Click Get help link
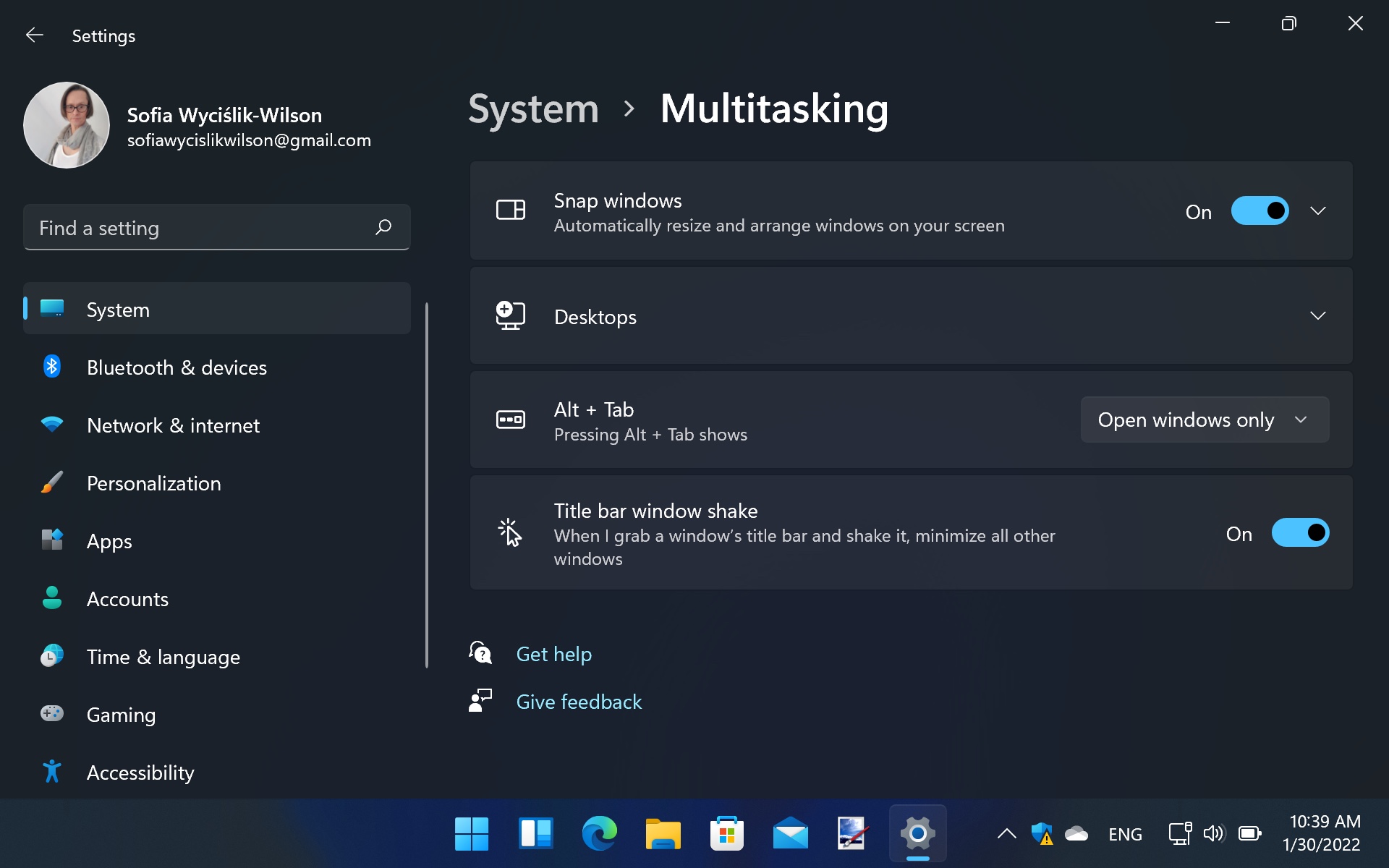This screenshot has height=868, width=1389. 554,654
